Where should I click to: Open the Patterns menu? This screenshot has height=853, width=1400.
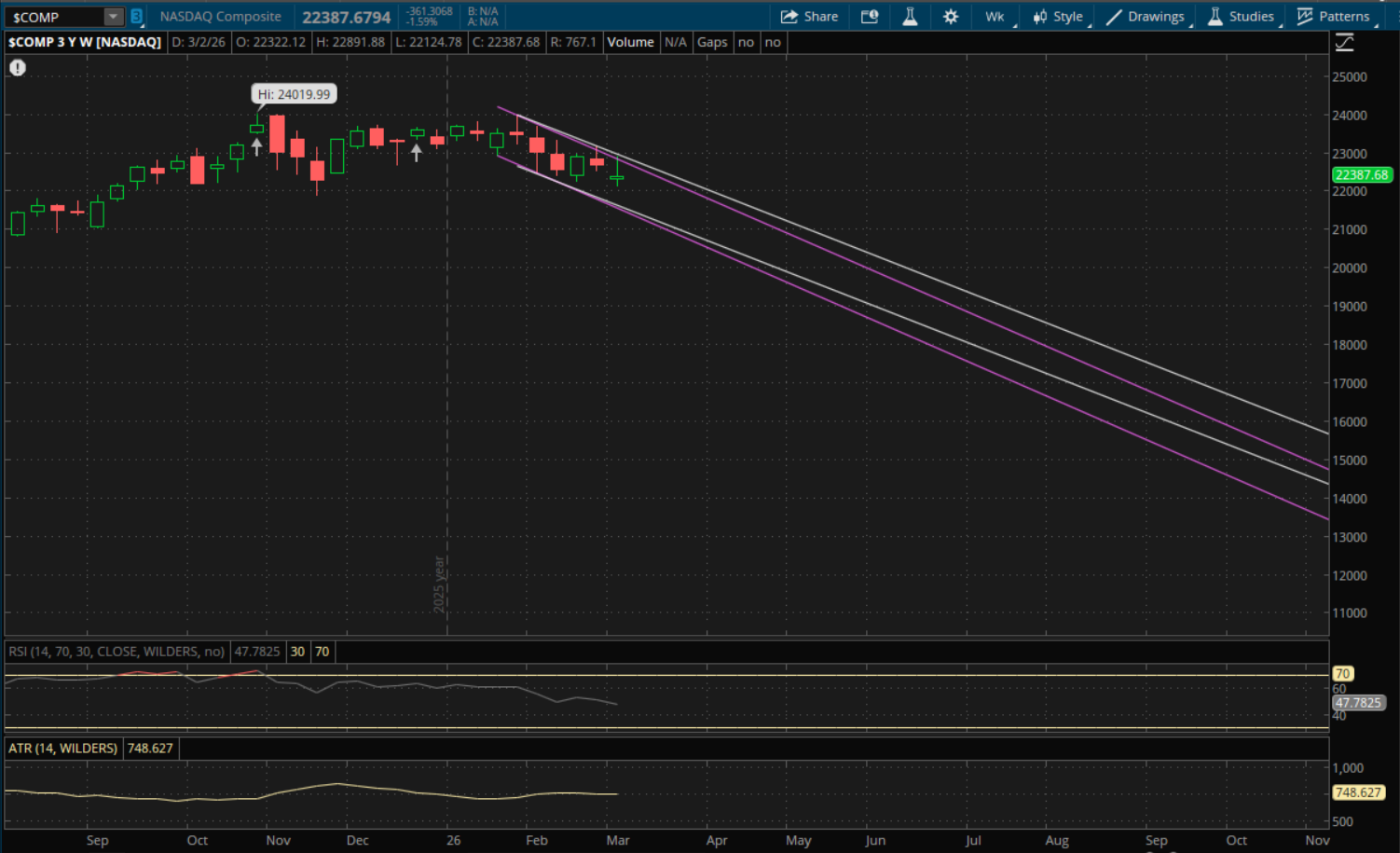click(x=1334, y=17)
